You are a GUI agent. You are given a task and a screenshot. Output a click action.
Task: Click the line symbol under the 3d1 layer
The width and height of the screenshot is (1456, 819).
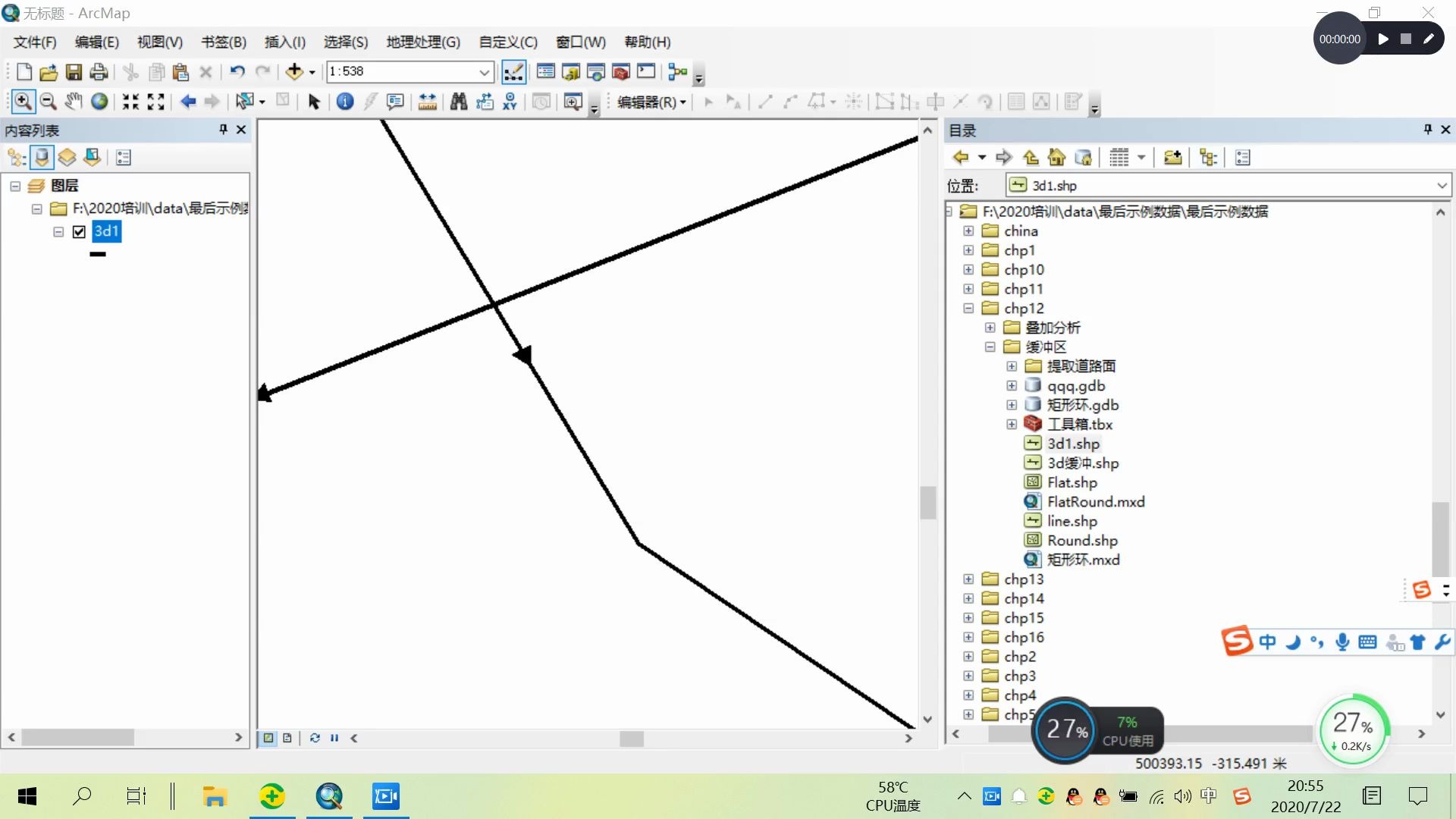point(98,254)
